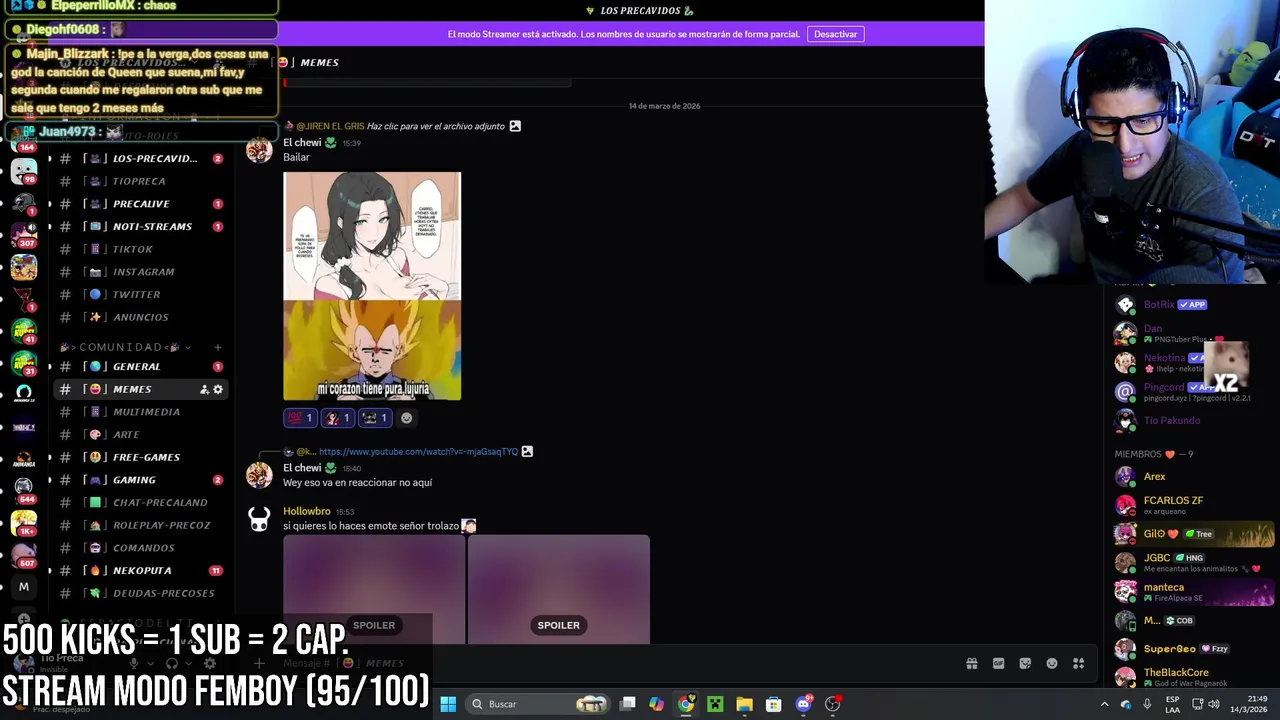Open server icon with 307 badge
The image size is (1280, 720).
pyautogui.click(x=24, y=233)
